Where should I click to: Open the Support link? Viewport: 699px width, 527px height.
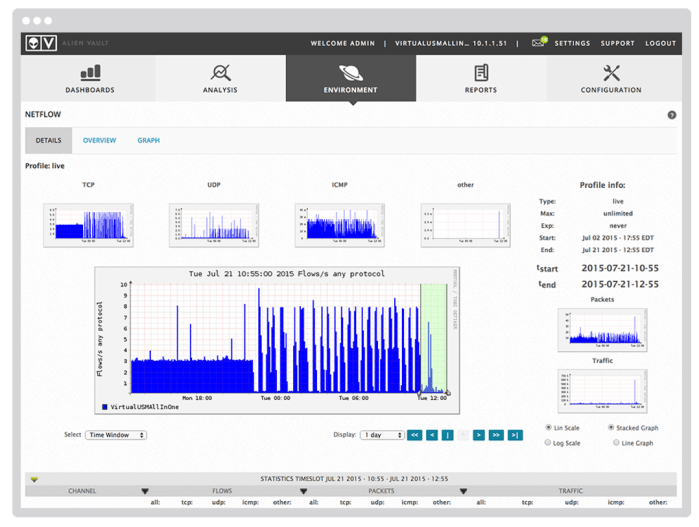[x=617, y=44]
